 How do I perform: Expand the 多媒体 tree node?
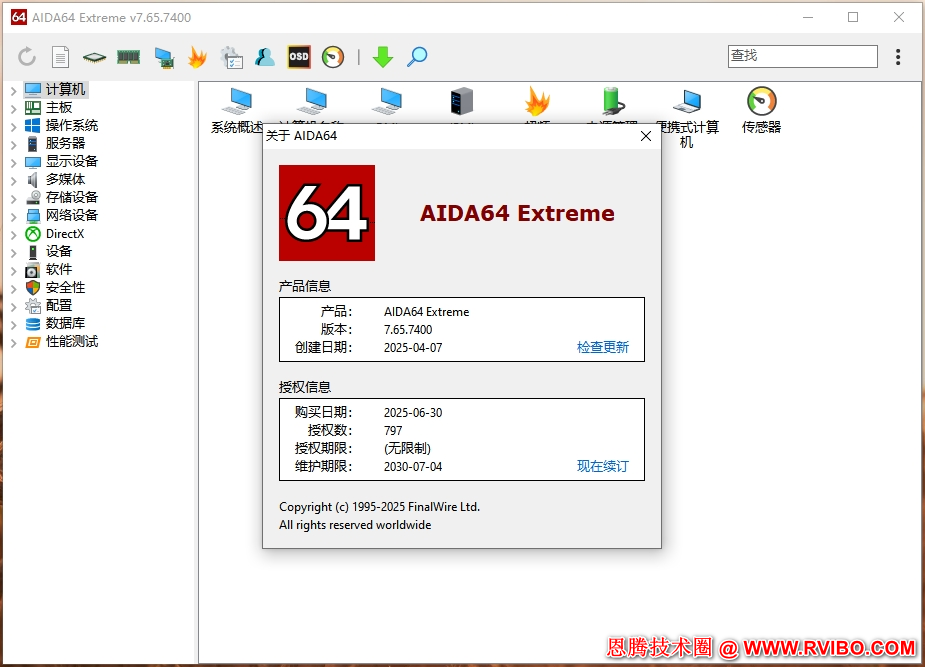(x=14, y=180)
